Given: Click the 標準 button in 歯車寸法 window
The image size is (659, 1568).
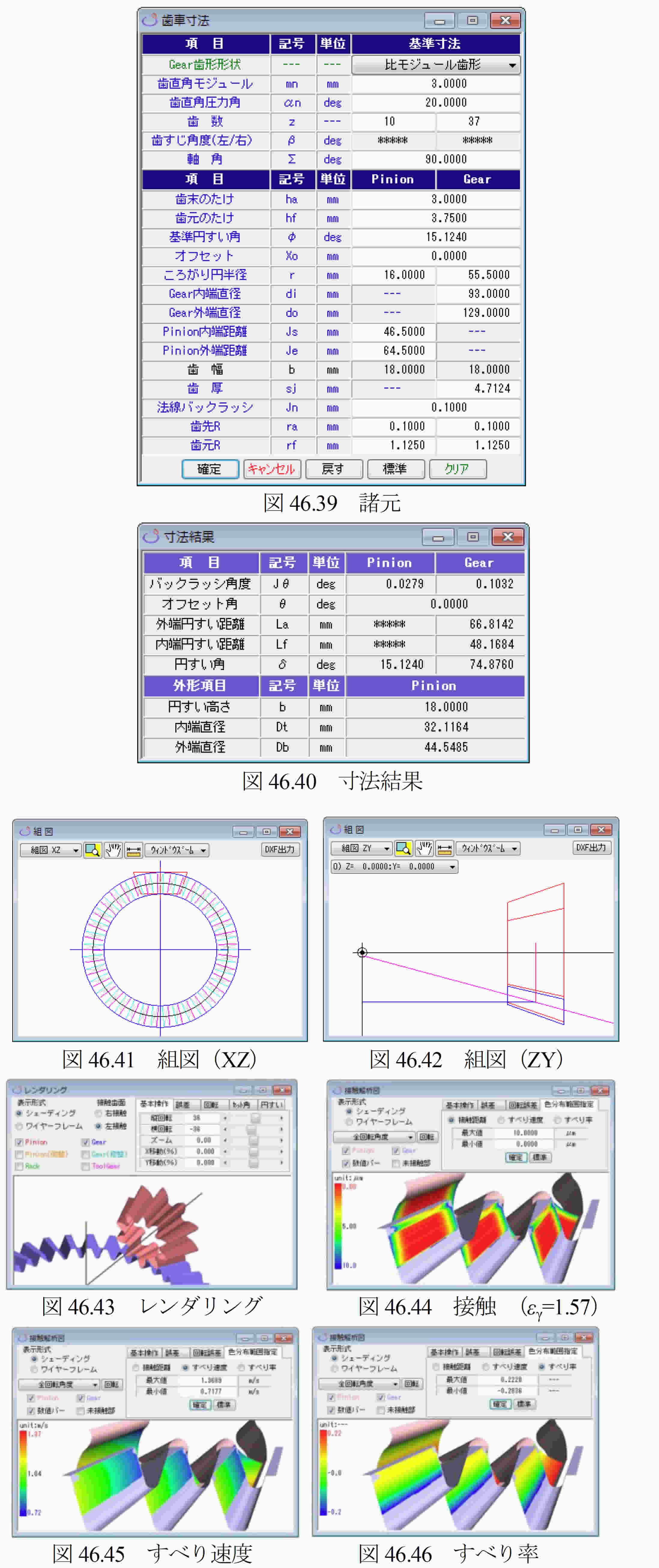Looking at the screenshot, I should coord(395,469).
